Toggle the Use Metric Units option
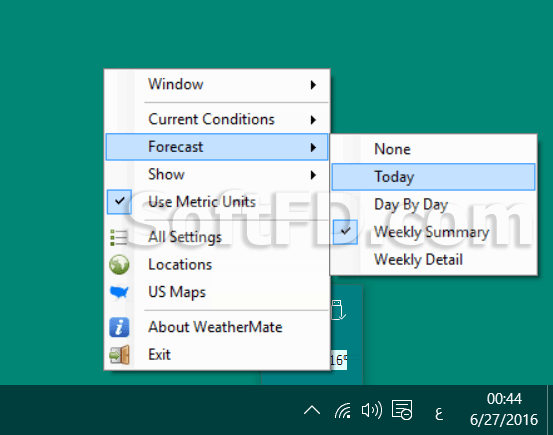This screenshot has height=435, width=553. tap(217, 202)
